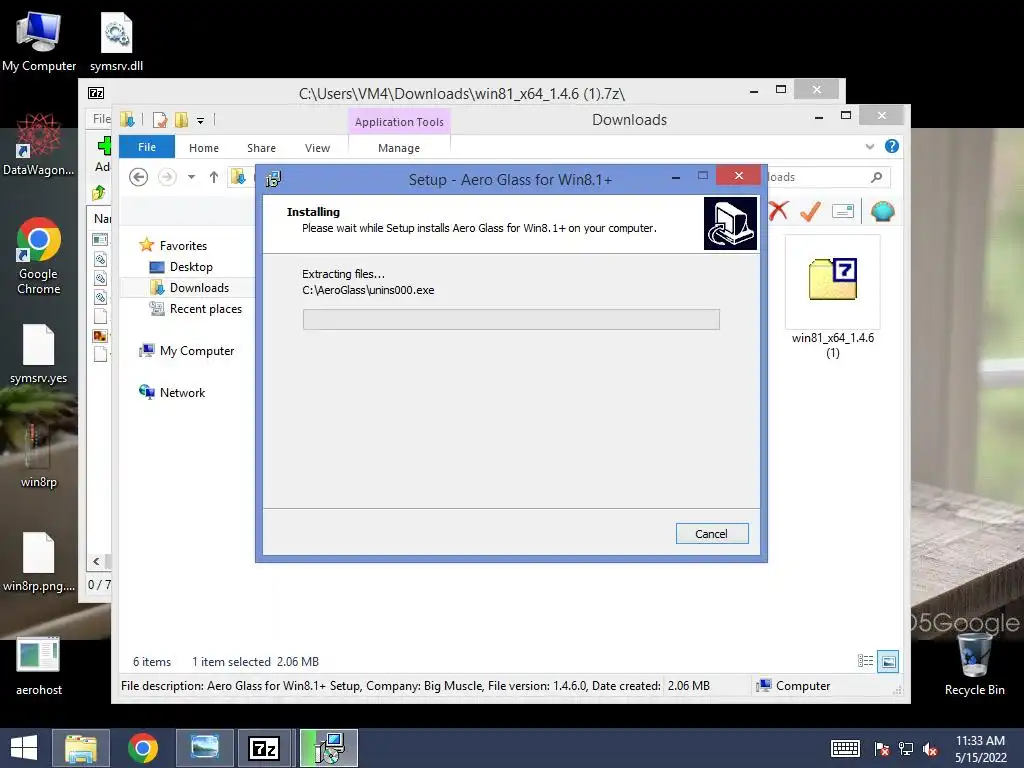Viewport: 1024px width, 768px height.
Task: Expand the recent locations dropdown arrow
Action: (191, 177)
